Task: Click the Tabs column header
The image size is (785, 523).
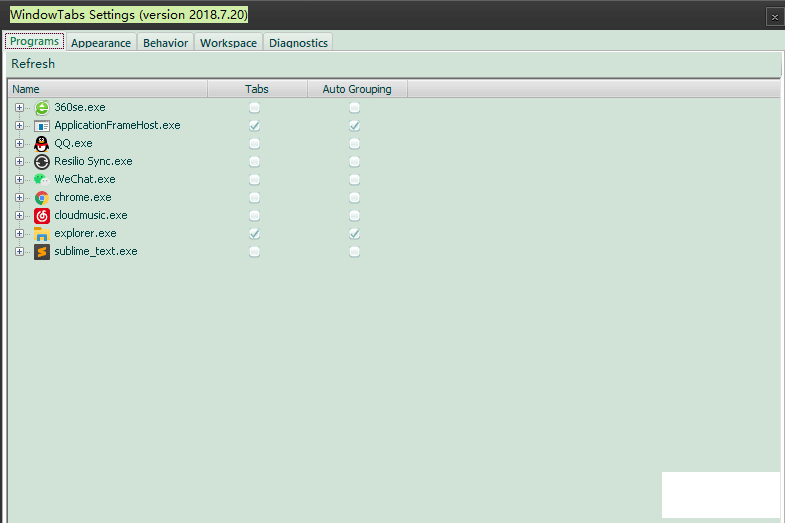Action: [x=257, y=89]
